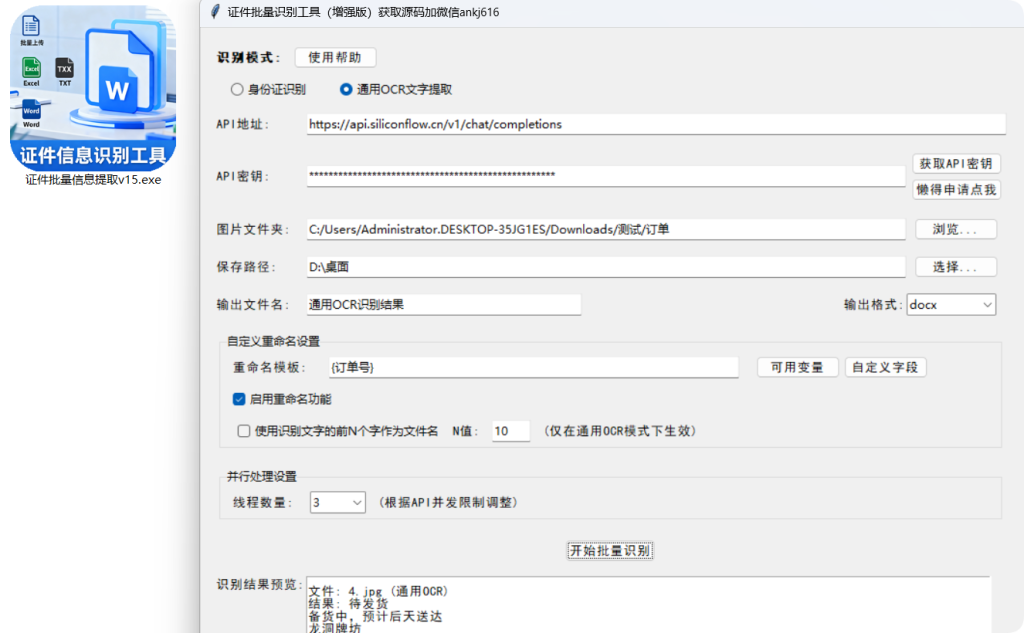Browse for the image folder with 浏览...
The height and width of the screenshot is (633, 1024).
pyautogui.click(x=956, y=229)
